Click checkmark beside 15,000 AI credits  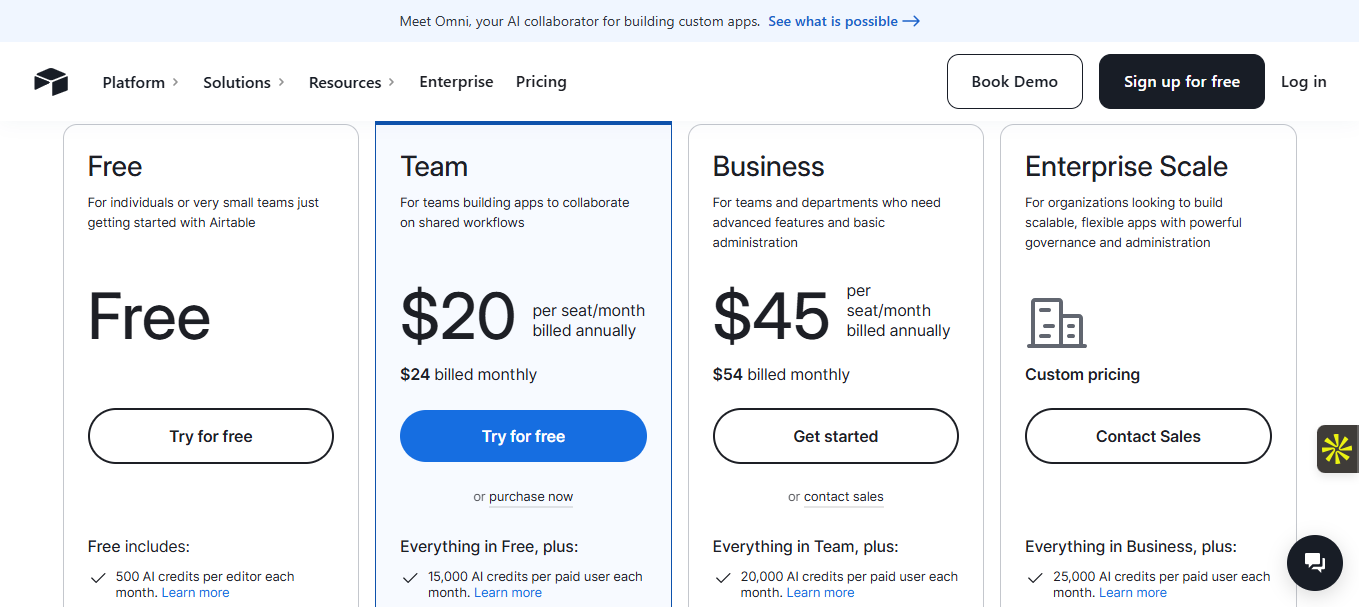click(410, 578)
